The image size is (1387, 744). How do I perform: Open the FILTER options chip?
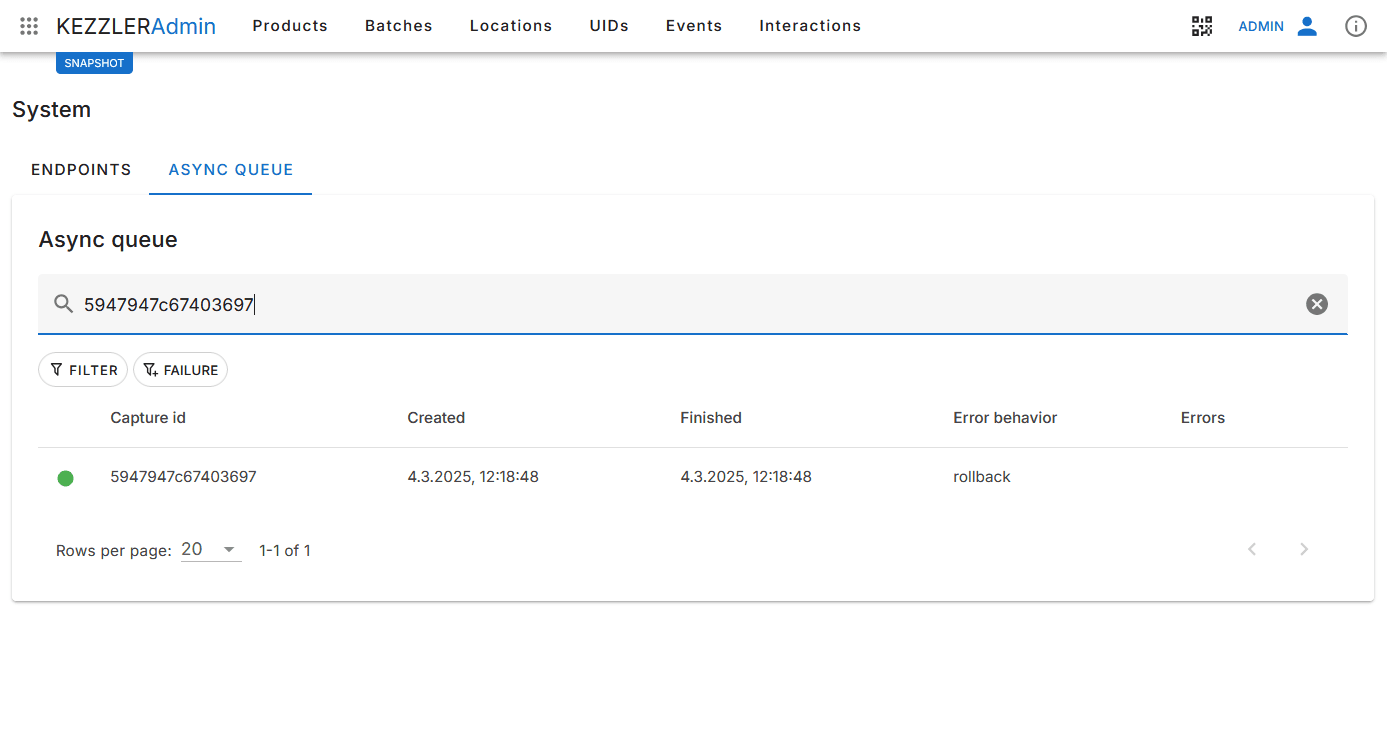(83, 370)
